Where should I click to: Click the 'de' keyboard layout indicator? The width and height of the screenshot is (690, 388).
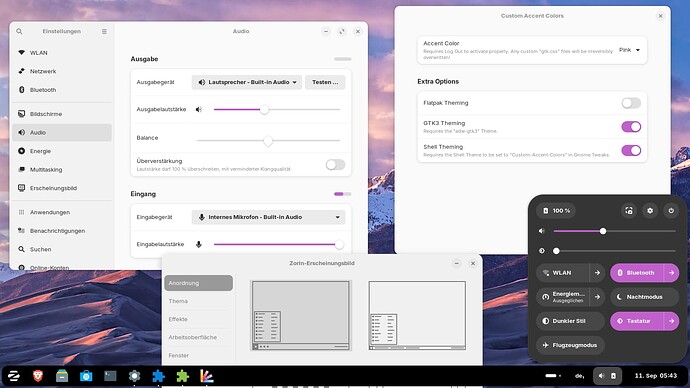tap(580, 376)
